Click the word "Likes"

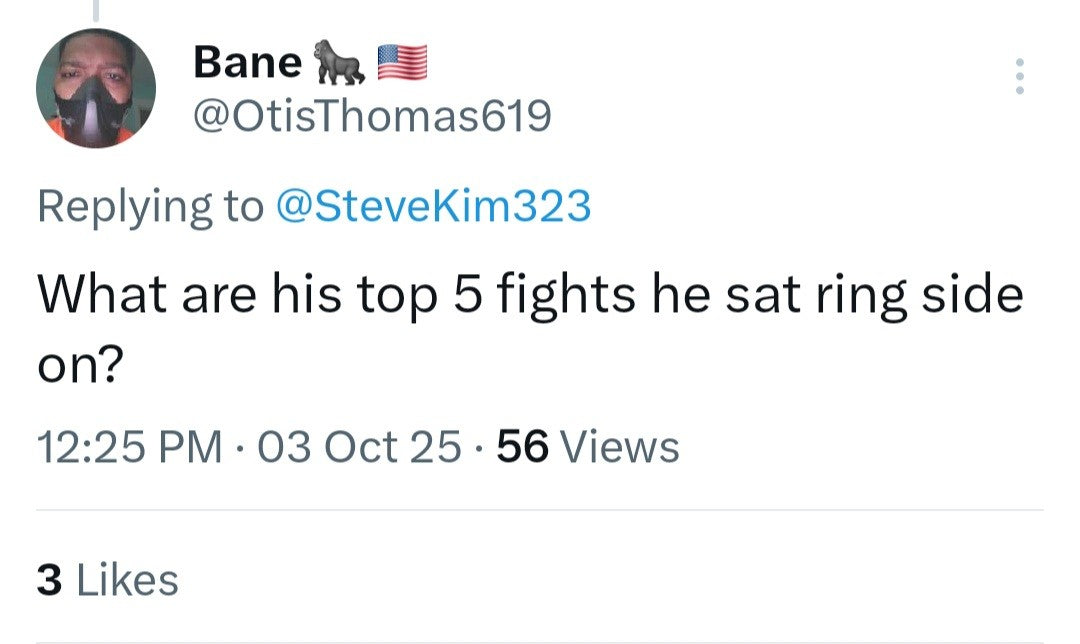[126, 580]
